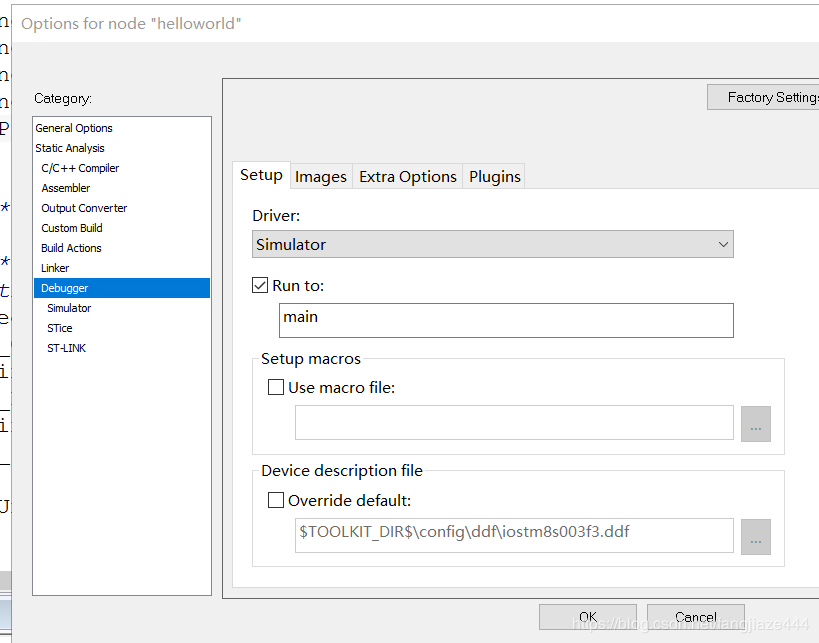Select the Setup tab

coord(261,175)
